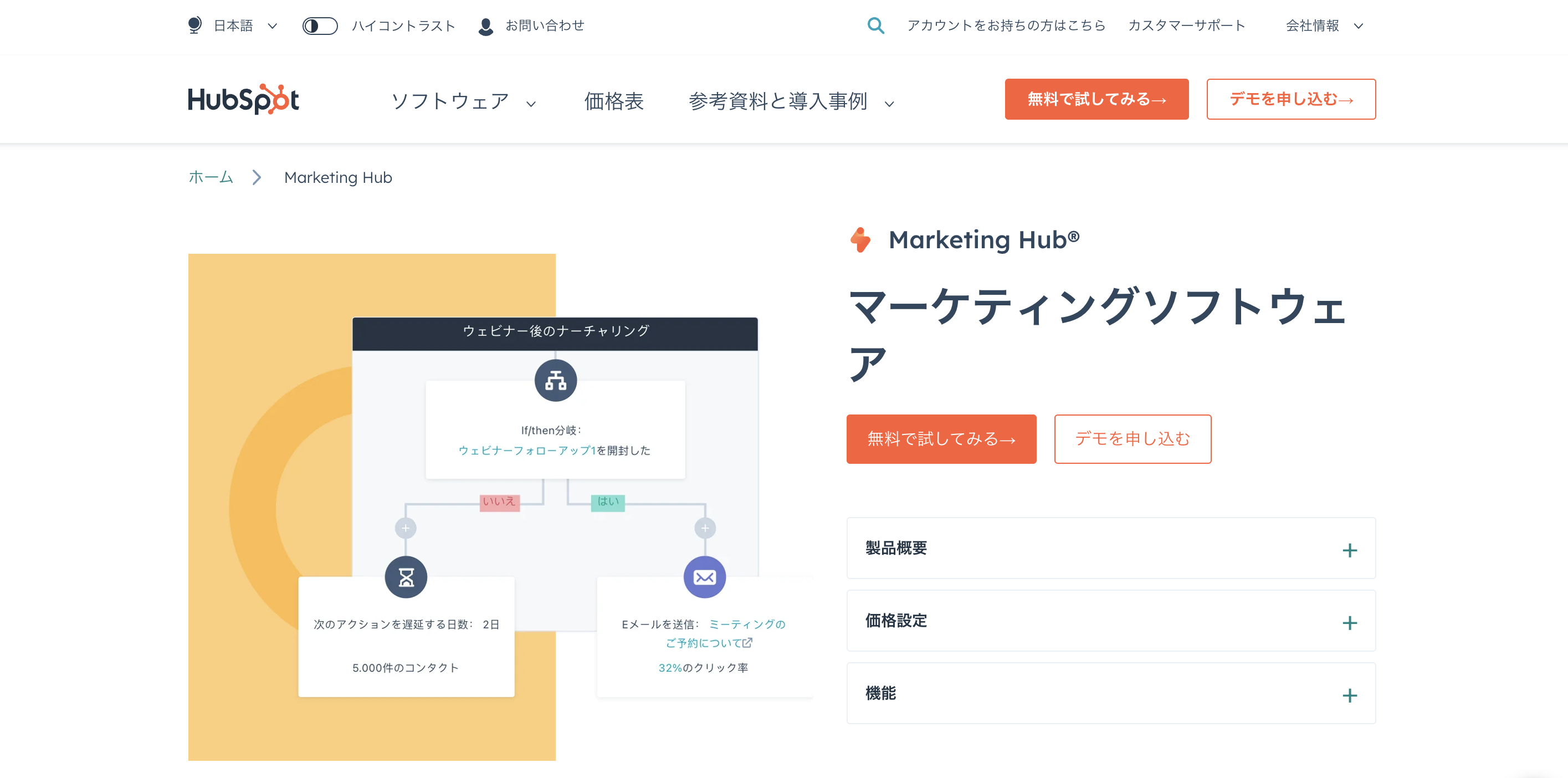Click the 32%のクリック率 text
The image size is (1568, 778).
[x=703, y=668]
